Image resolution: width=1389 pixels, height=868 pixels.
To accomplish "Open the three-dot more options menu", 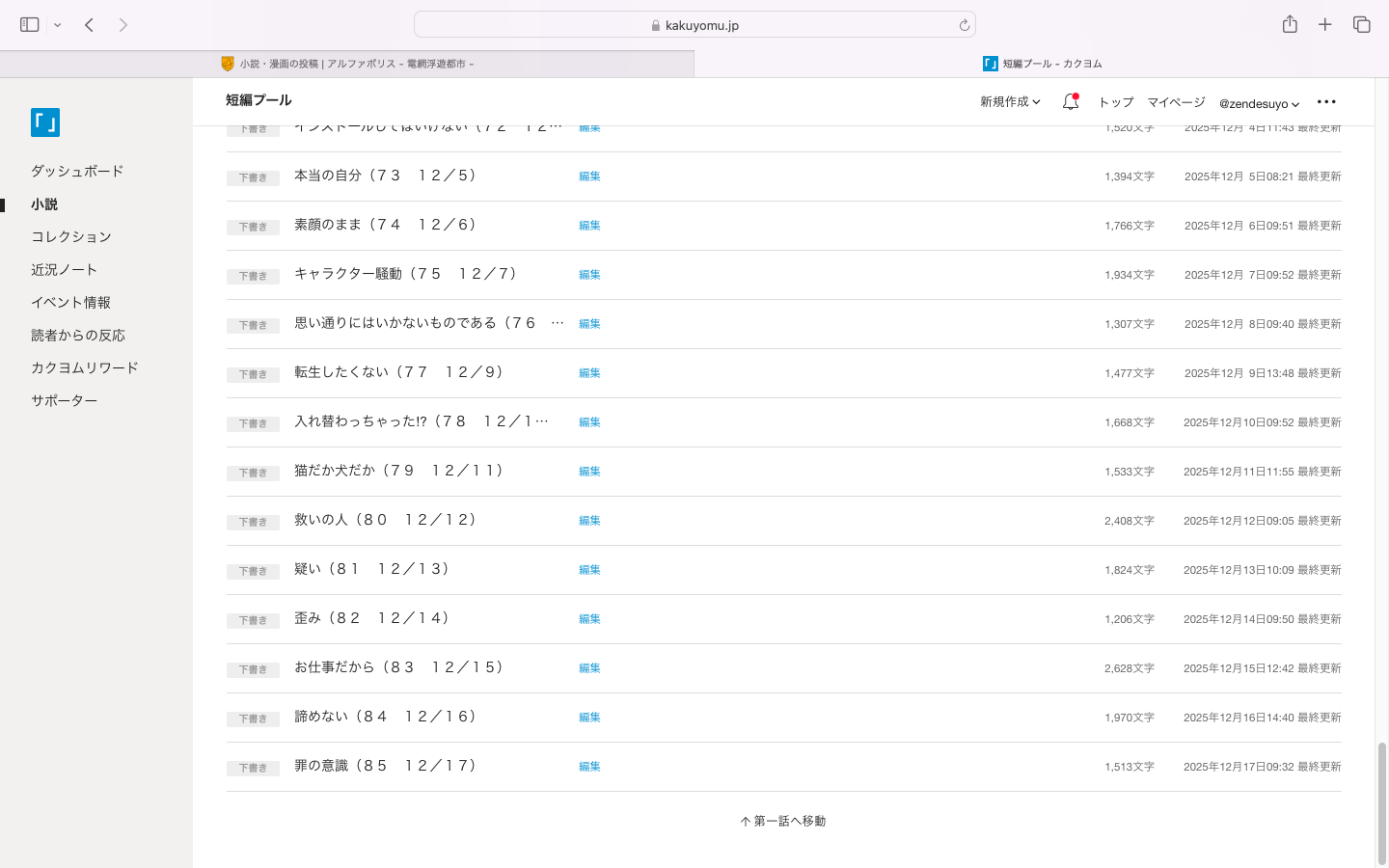I will [x=1326, y=102].
